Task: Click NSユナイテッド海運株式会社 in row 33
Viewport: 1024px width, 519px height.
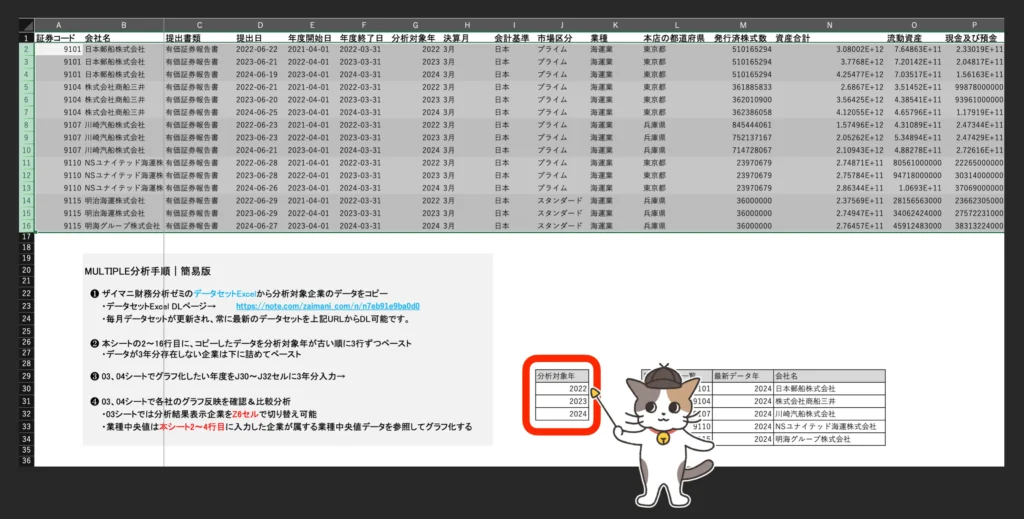Action: point(829,426)
